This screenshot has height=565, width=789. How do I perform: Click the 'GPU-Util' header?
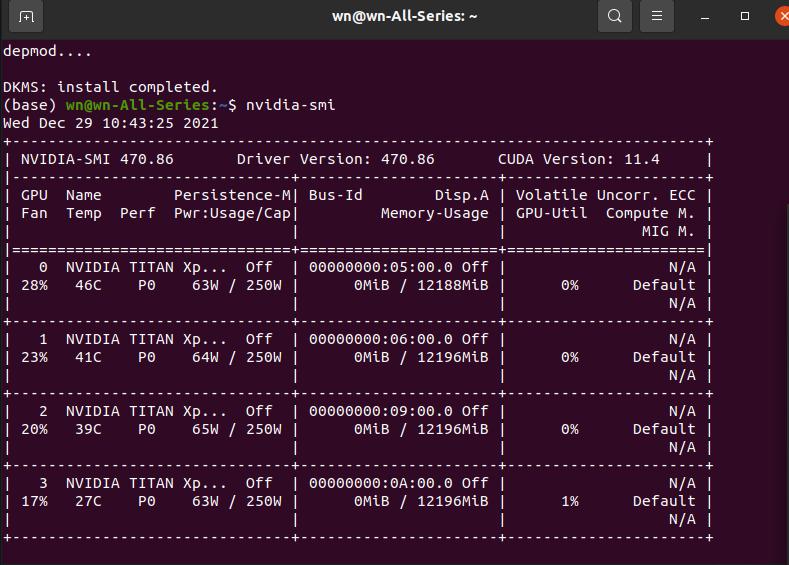coord(551,213)
